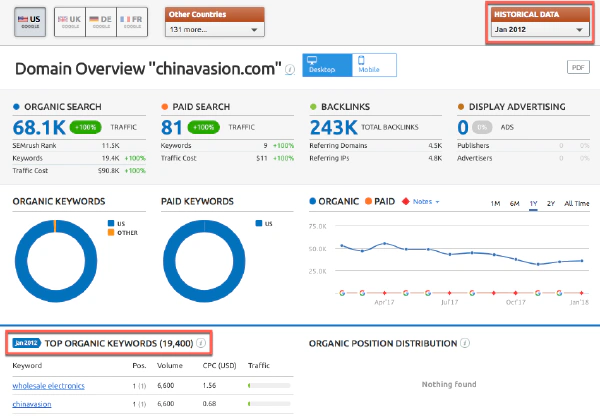Click the desktop monitor icon

coord(312,60)
